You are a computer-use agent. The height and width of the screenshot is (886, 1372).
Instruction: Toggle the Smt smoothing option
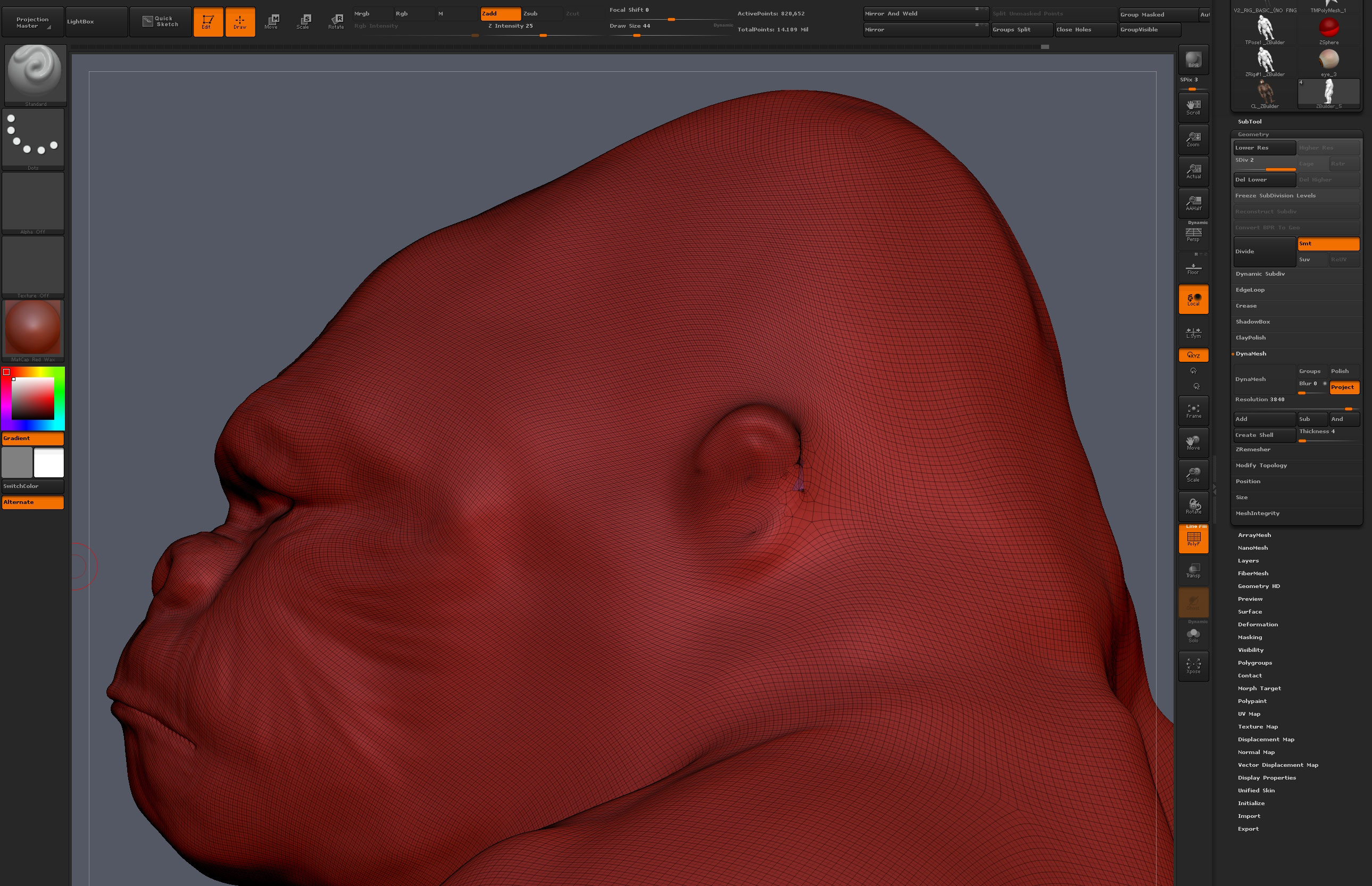[x=1328, y=244]
